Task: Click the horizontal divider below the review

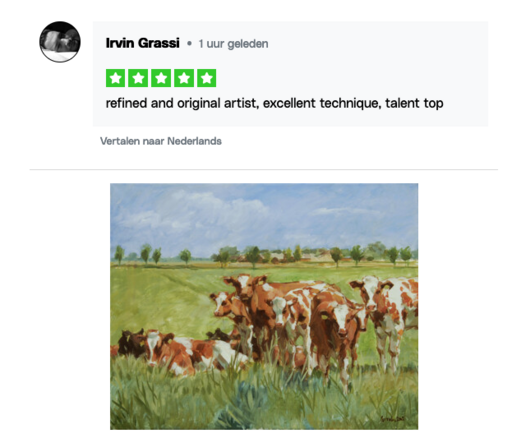Action: pos(264,169)
